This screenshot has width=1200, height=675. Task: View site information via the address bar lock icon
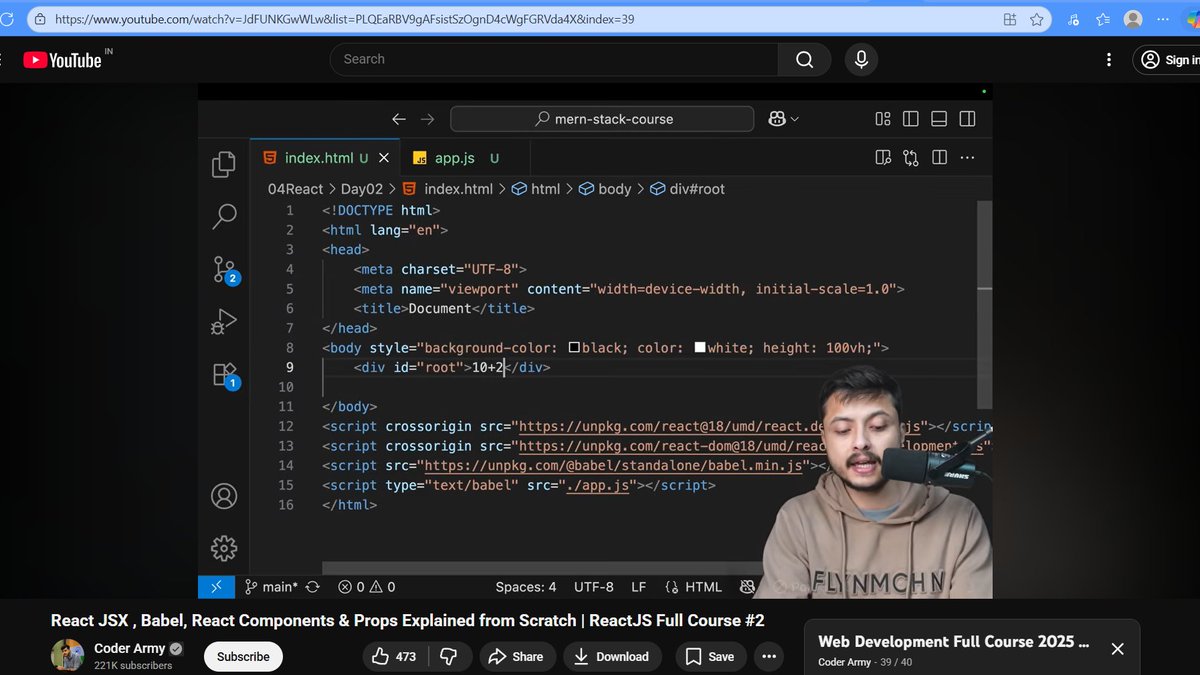click(39, 19)
